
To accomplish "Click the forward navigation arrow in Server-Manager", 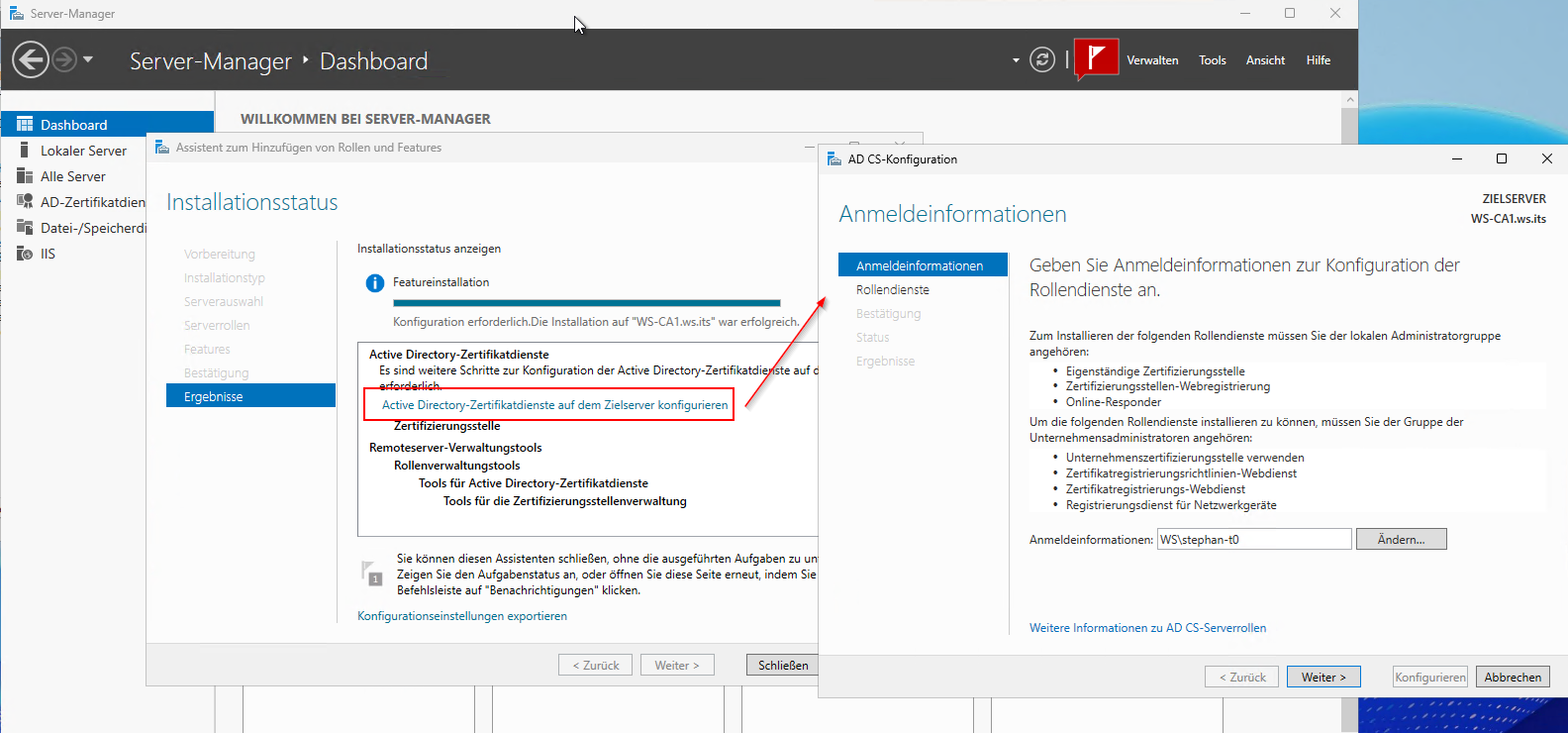I will 64,59.
